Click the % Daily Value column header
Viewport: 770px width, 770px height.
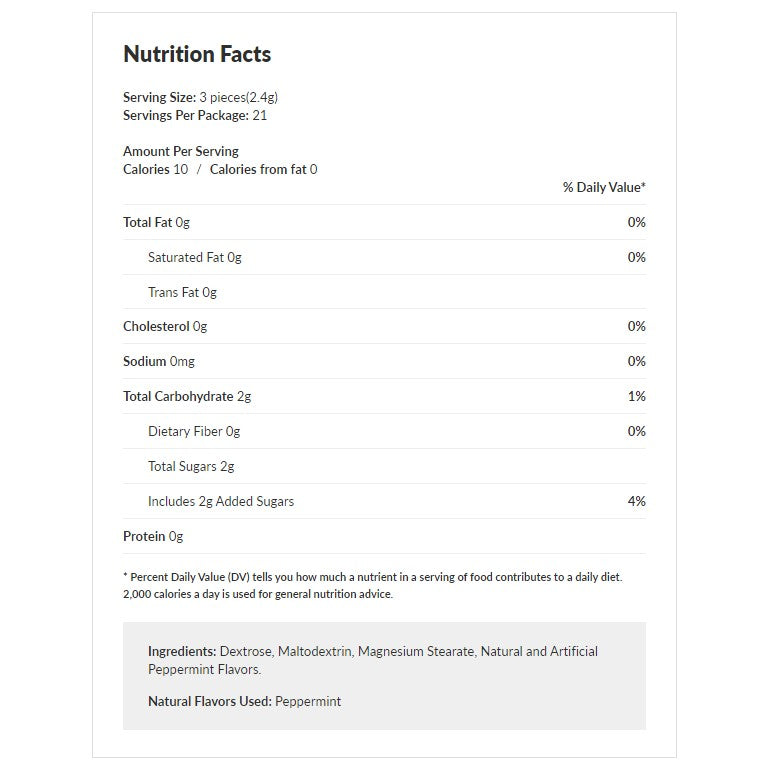tap(604, 187)
